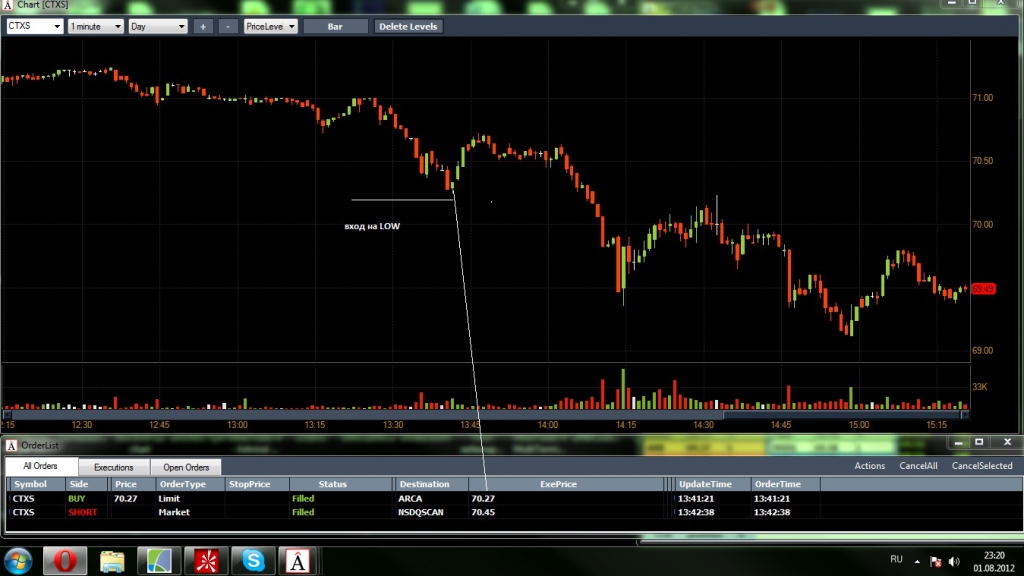
Task: Open the Day period dropdown
Action: click(x=157, y=26)
